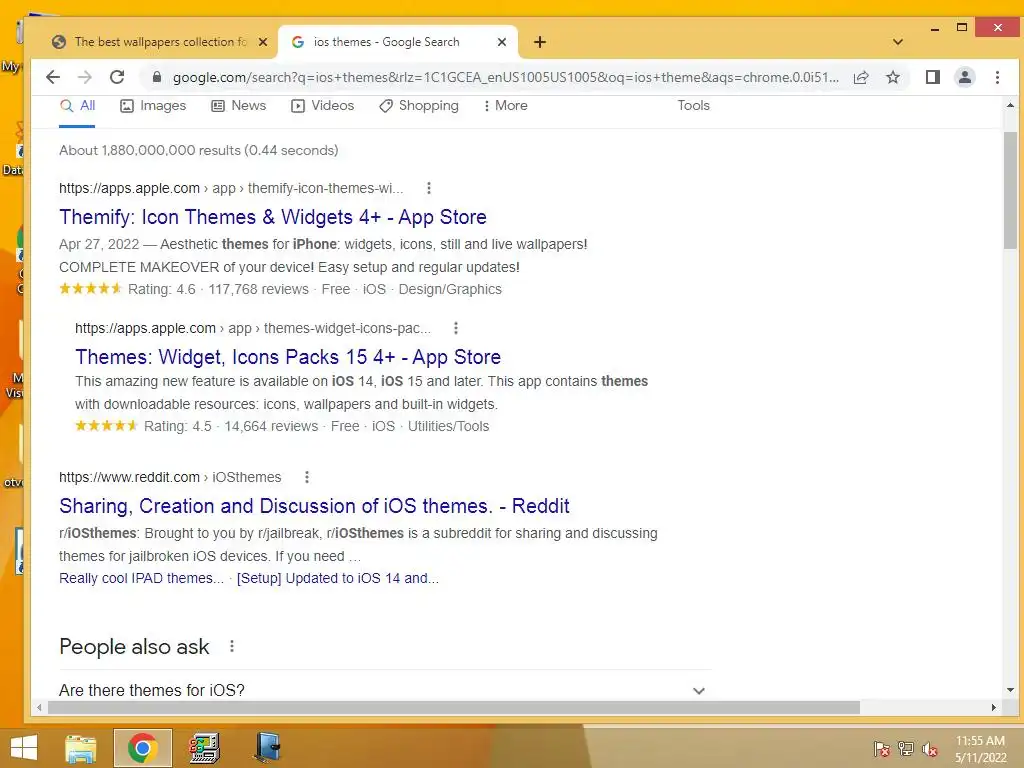Open options for the reddit result
Viewport: 1024px width, 768px height.
pos(306,477)
